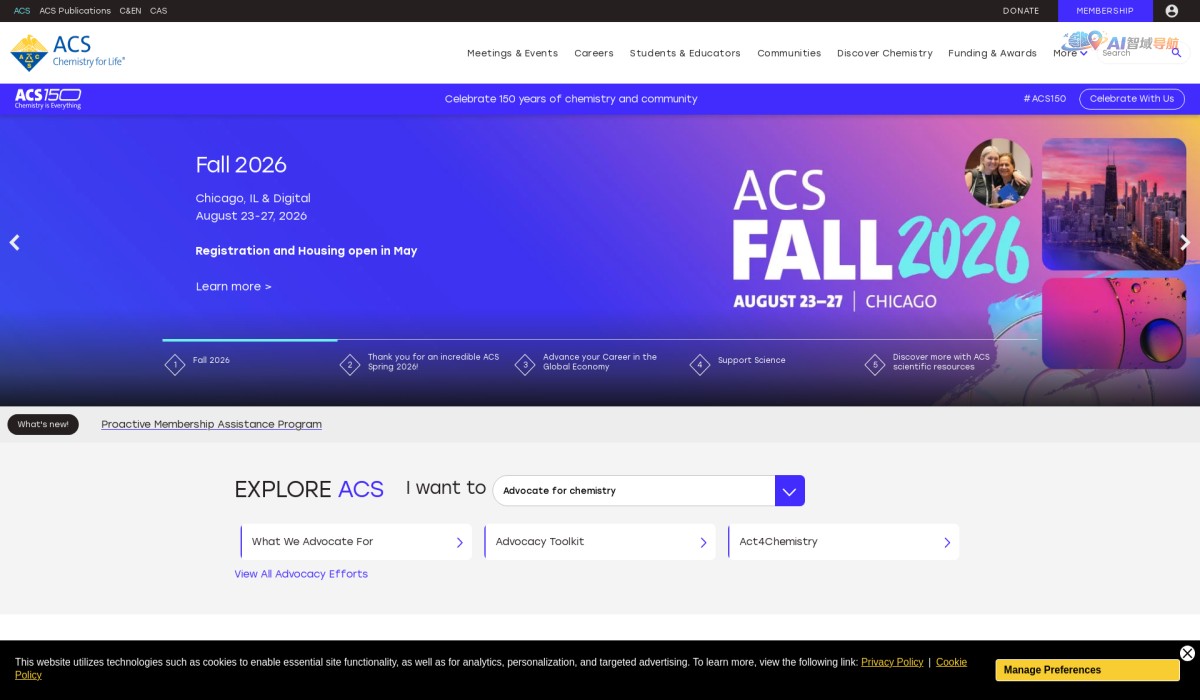The image size is (1200, 700).
Task: Open Proactive Membership Assistance Program link
Action: tap(211, 425)
